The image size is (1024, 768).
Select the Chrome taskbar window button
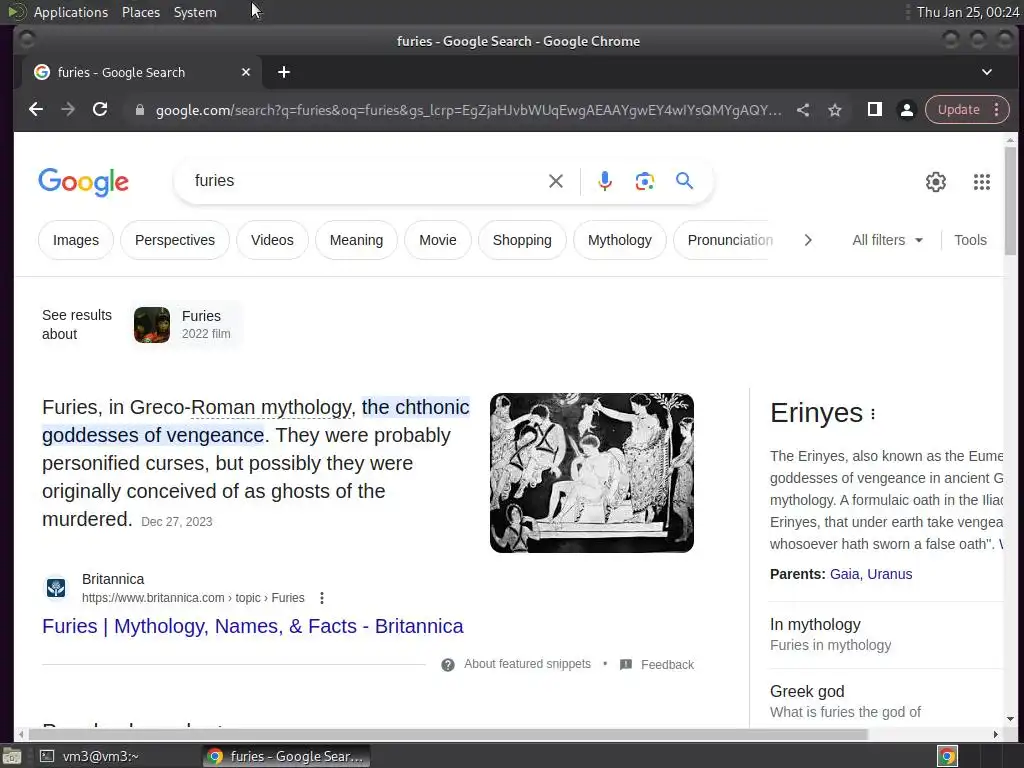point(286,756)
